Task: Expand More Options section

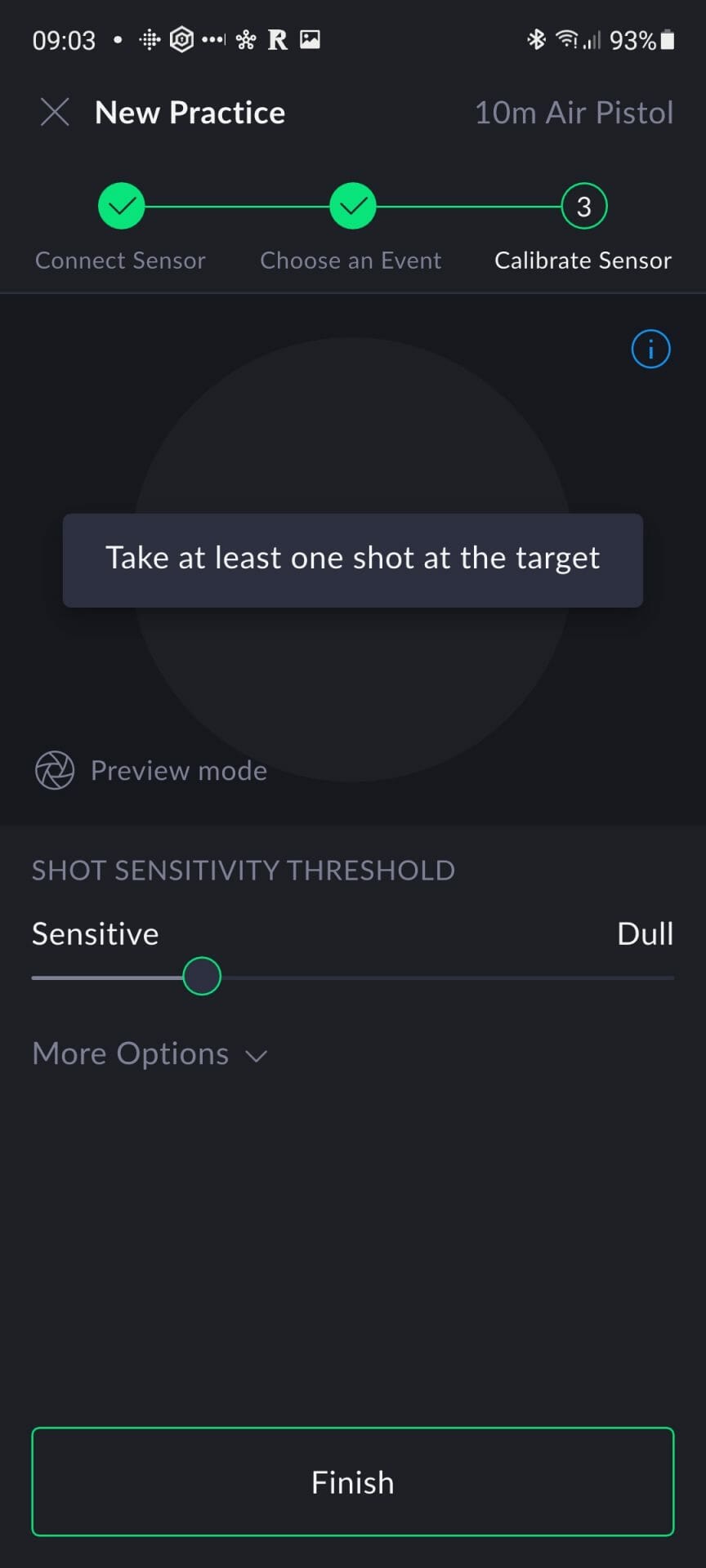Action: click(131, 1053)
